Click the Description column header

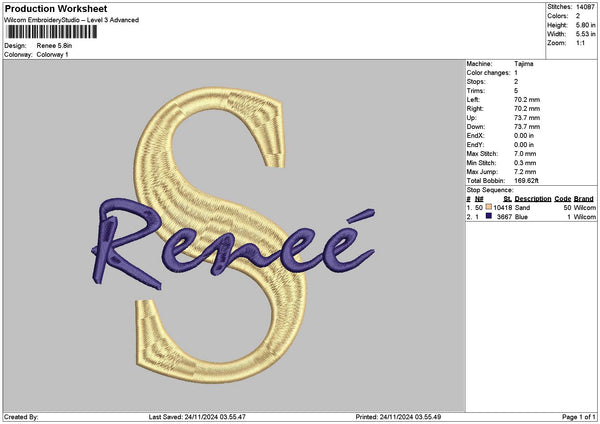533,199
